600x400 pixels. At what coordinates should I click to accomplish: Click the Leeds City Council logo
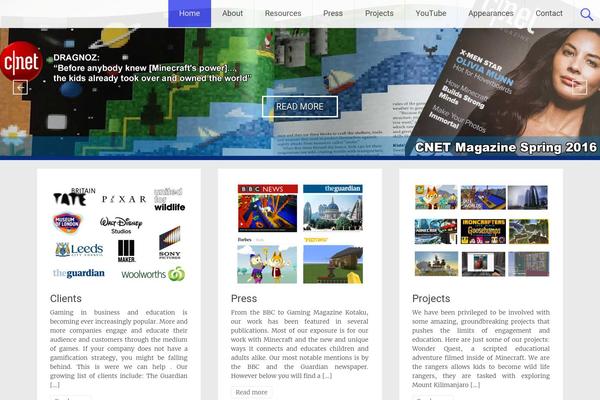[79, 250]
